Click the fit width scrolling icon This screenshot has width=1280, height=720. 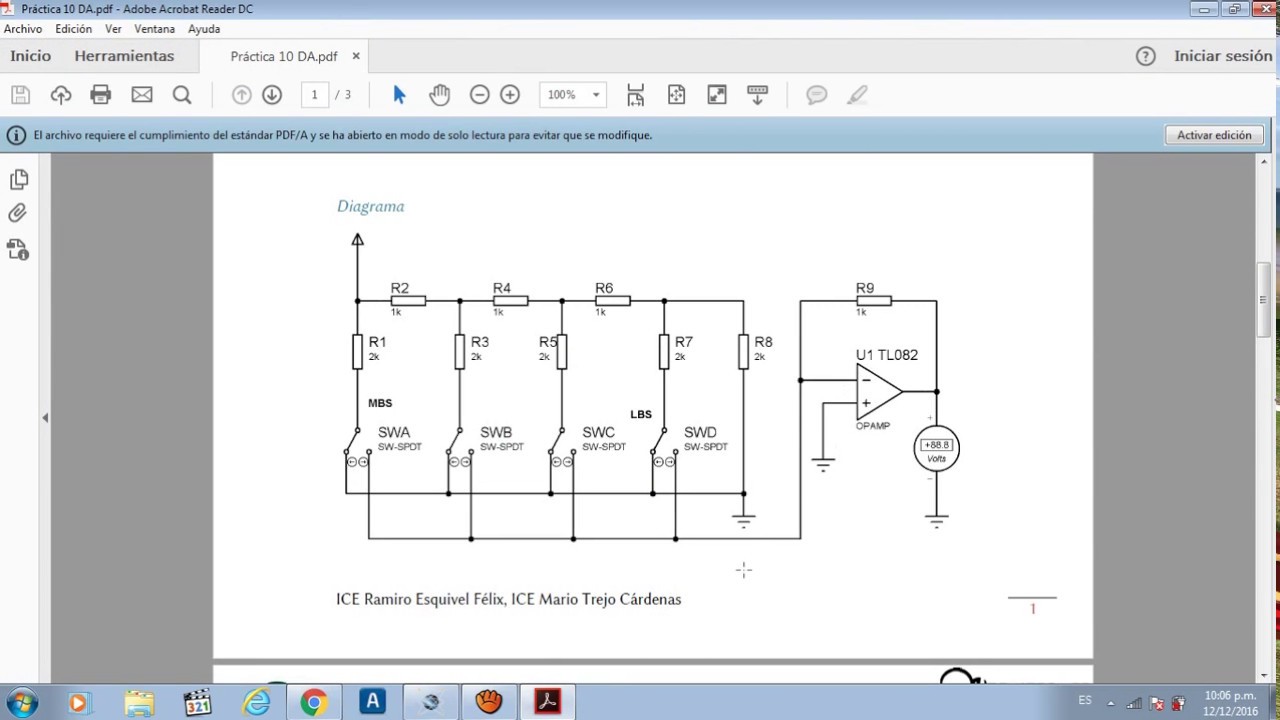(636, 95)
